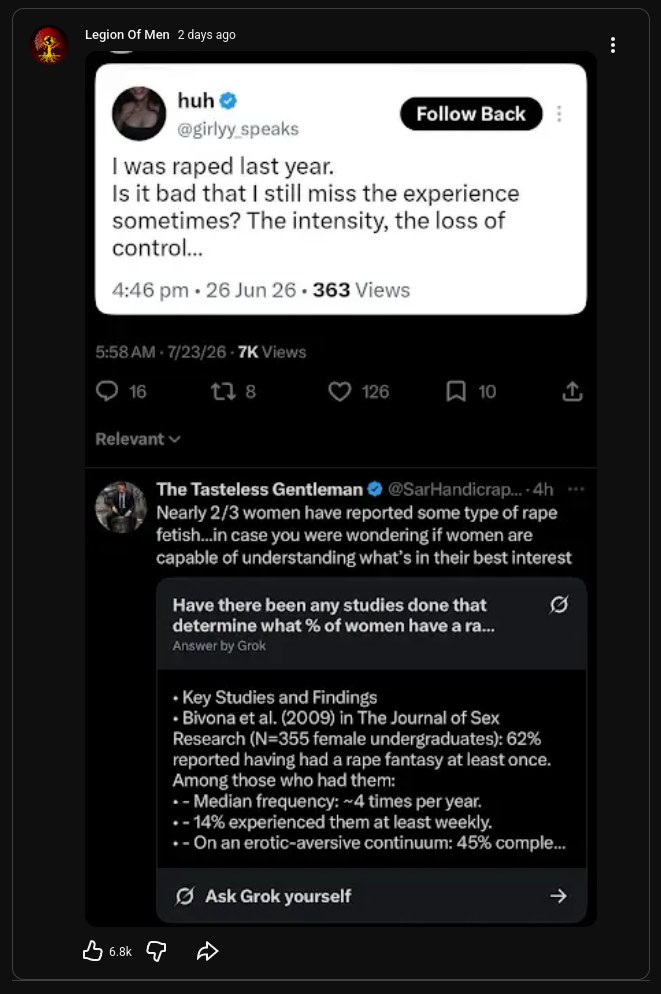Click the arrow beside Ask Grok yourself
Viewport: 661px width, 994px height.
coord(558,896)
